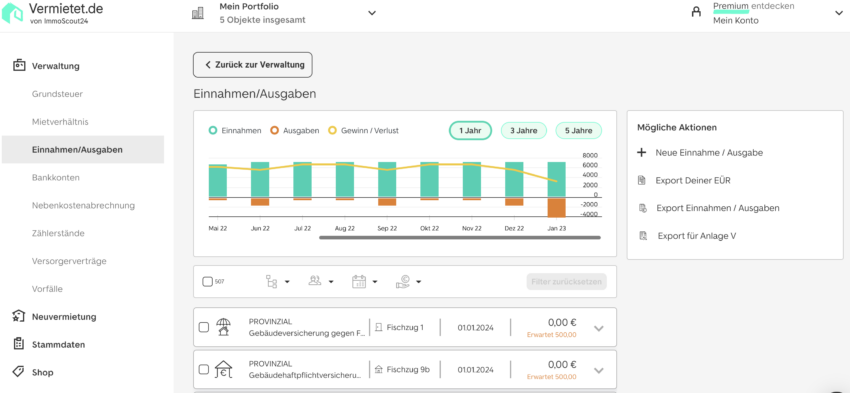The width and height of the screenshot is (850, 393).
Task: Click the Export für Anlage V icon
Action: [643, 236]
